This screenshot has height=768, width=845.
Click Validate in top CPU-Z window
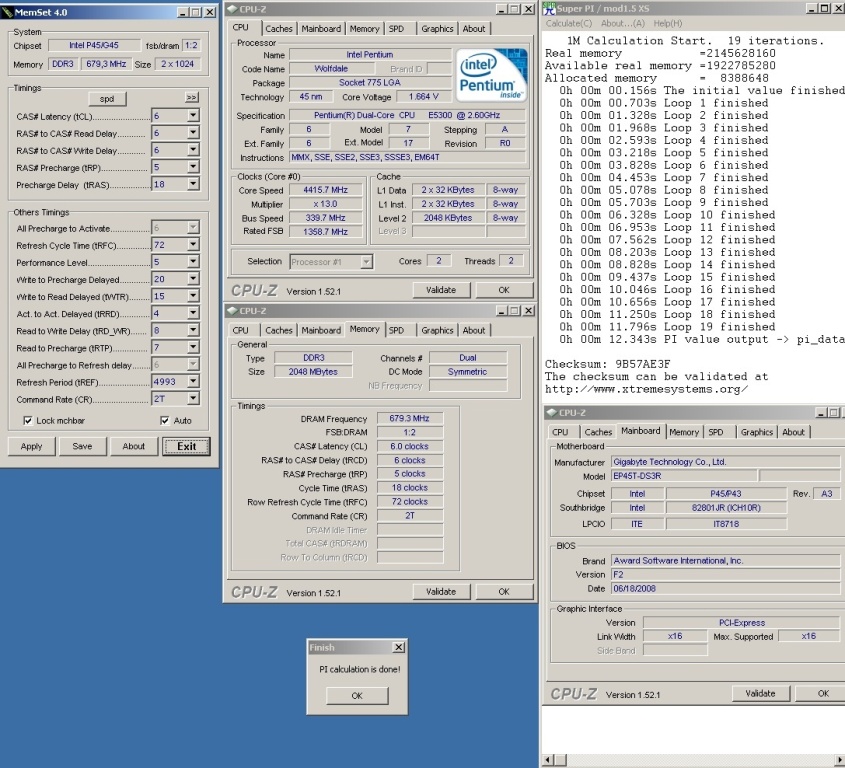tap(441, 290)
